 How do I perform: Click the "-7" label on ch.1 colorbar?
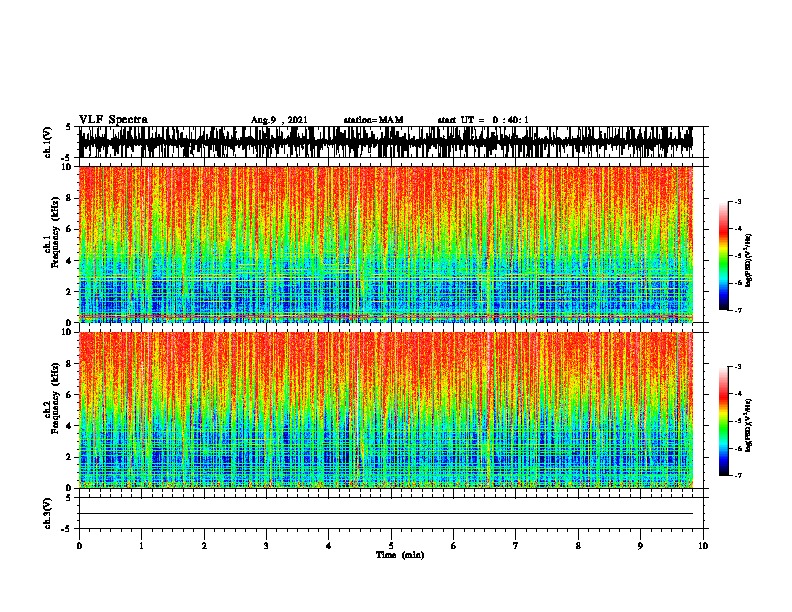738,310
